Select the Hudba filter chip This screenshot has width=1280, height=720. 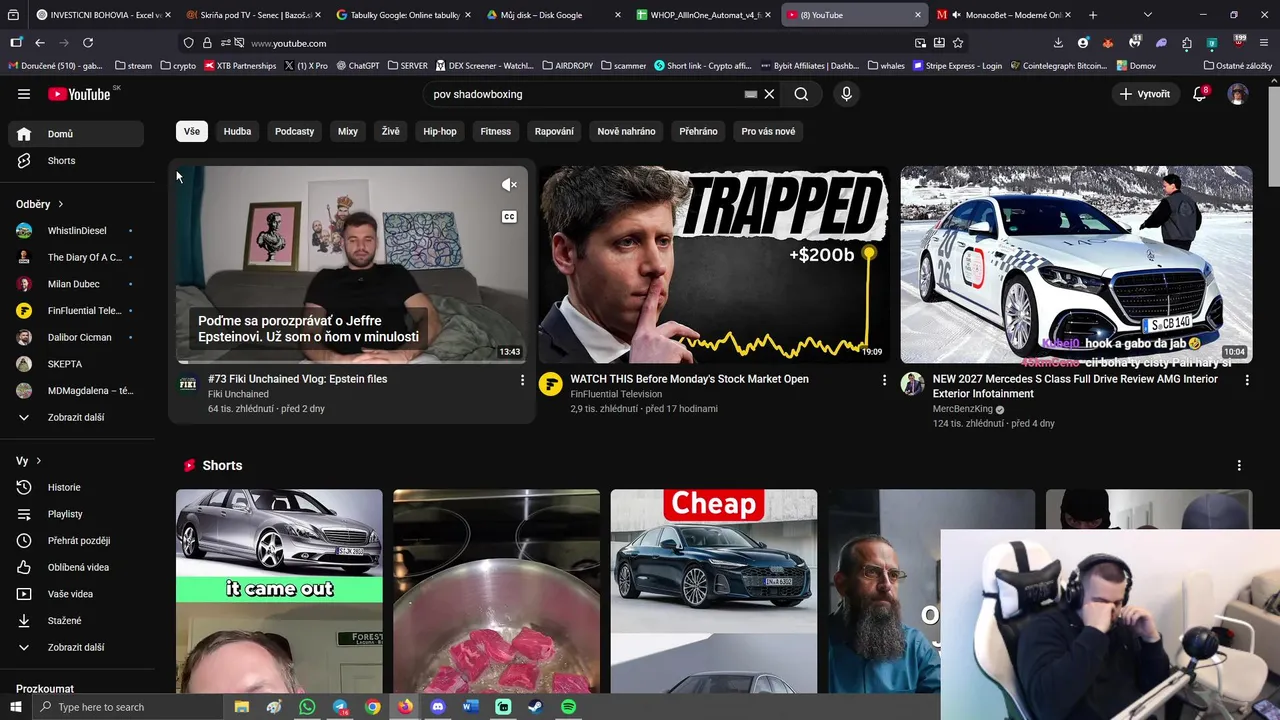coord(237,131)
